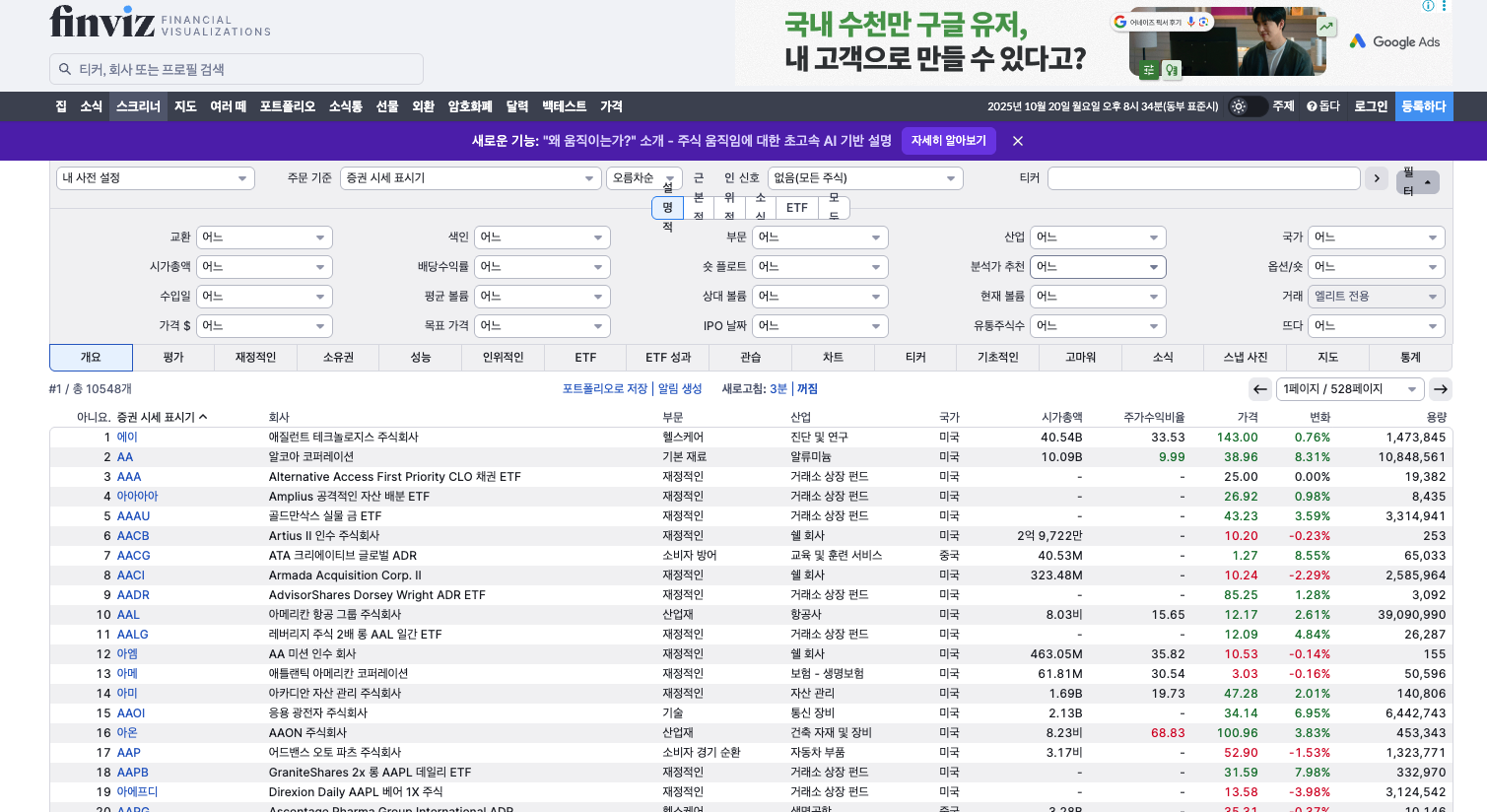Open the 스크리너 menu item
1487x812 pixels.
click(138, 106)
